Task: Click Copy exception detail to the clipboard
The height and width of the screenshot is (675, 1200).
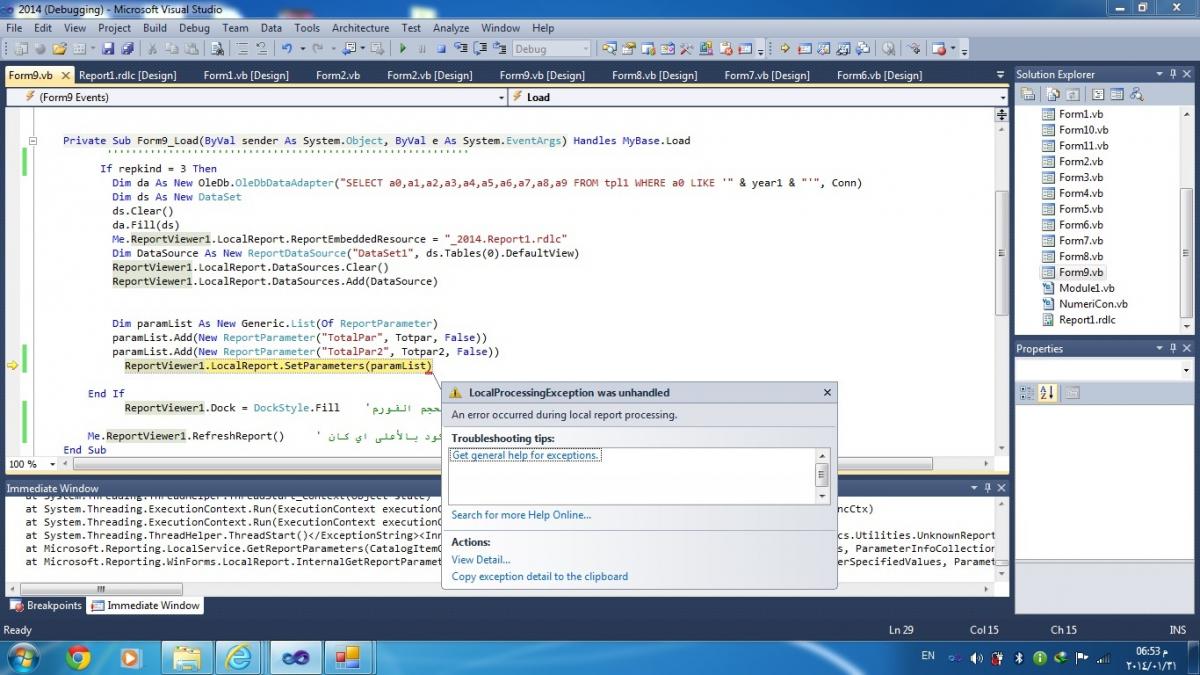Action: pyautogui.click(x=540, y=576)
